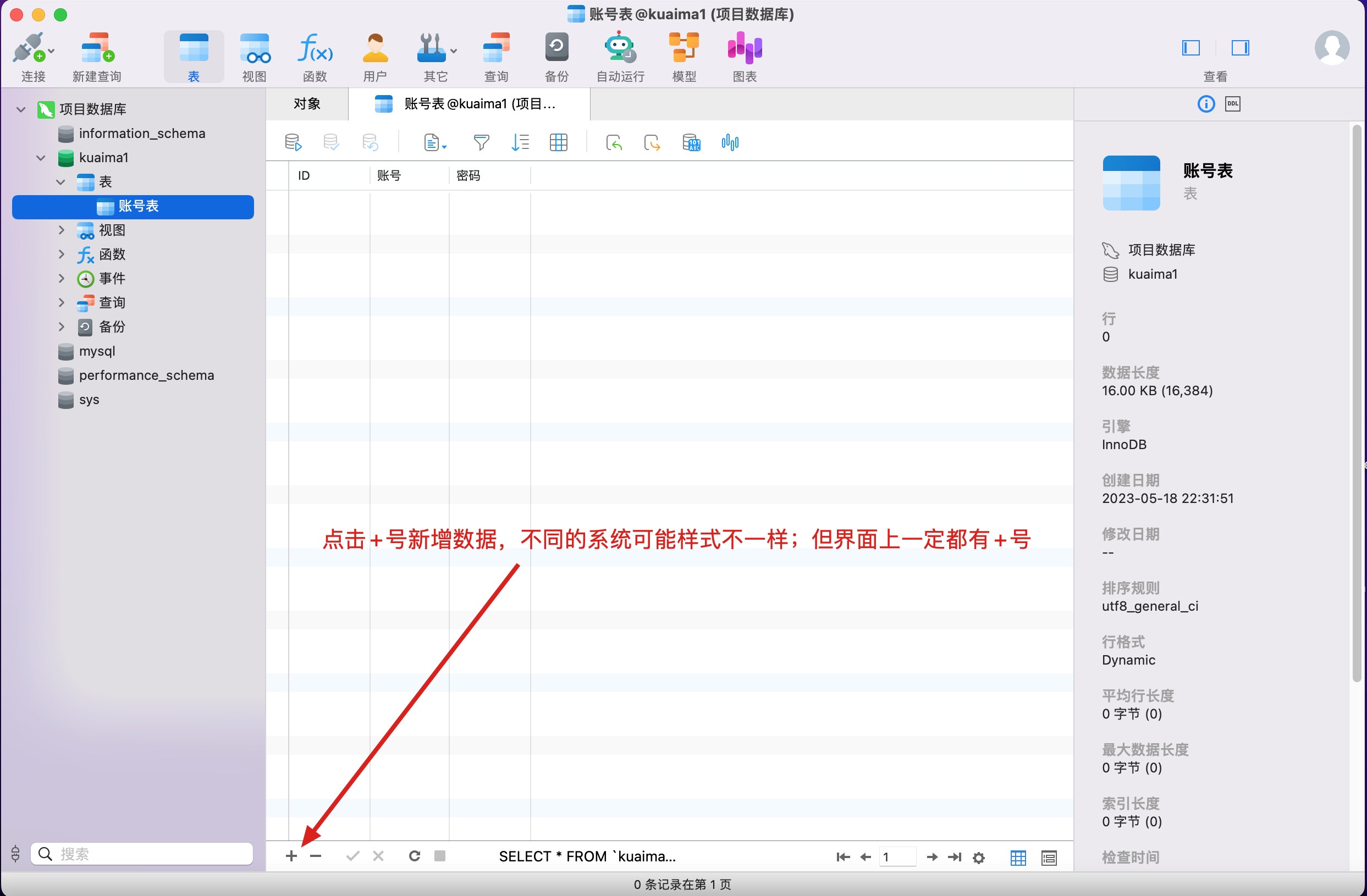The height and width of the screenshot is (896, 1367).
Task: Switch to grid view mode
Action: pyautogui.click(x=1018, y=858)
